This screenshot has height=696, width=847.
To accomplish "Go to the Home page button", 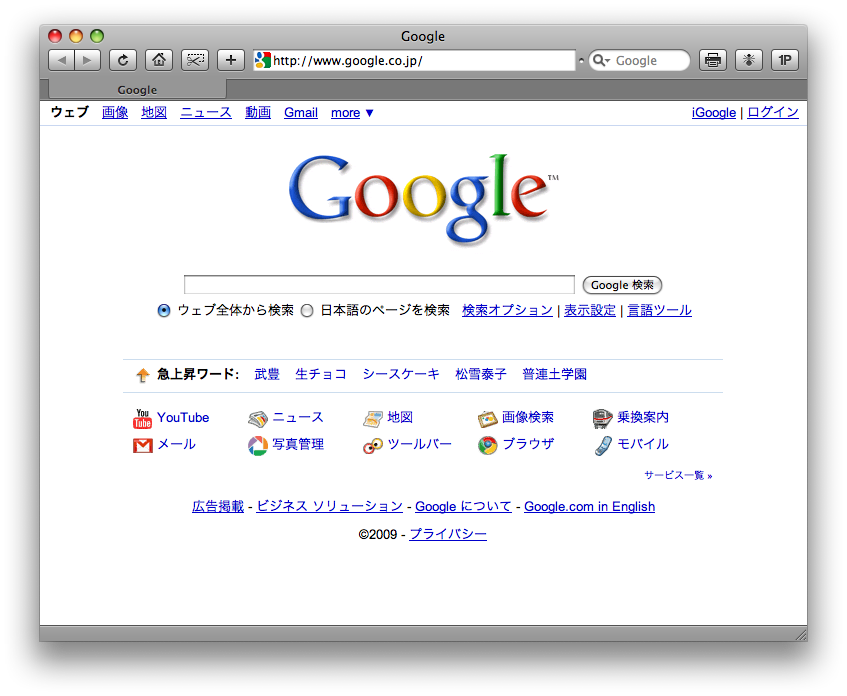I will [x=158, y=60].
